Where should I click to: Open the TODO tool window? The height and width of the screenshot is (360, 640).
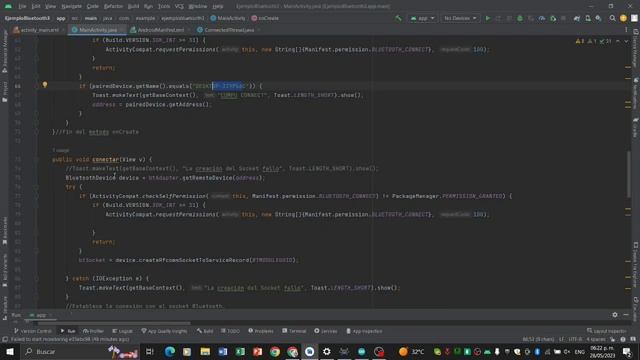pos(231,331)
